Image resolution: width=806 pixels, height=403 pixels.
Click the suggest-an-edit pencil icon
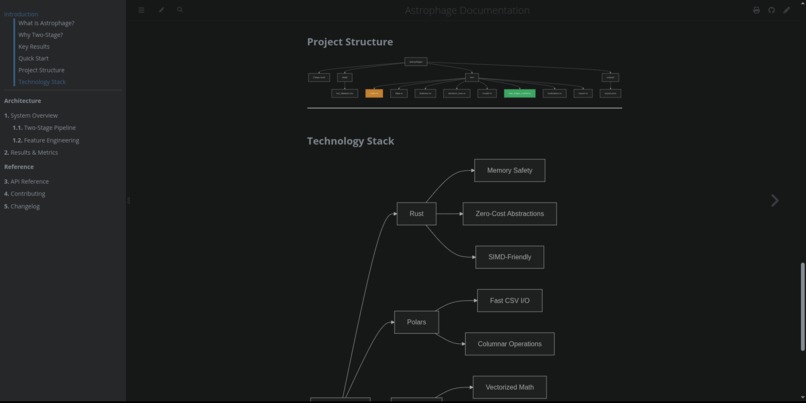[x=786, y=10]
